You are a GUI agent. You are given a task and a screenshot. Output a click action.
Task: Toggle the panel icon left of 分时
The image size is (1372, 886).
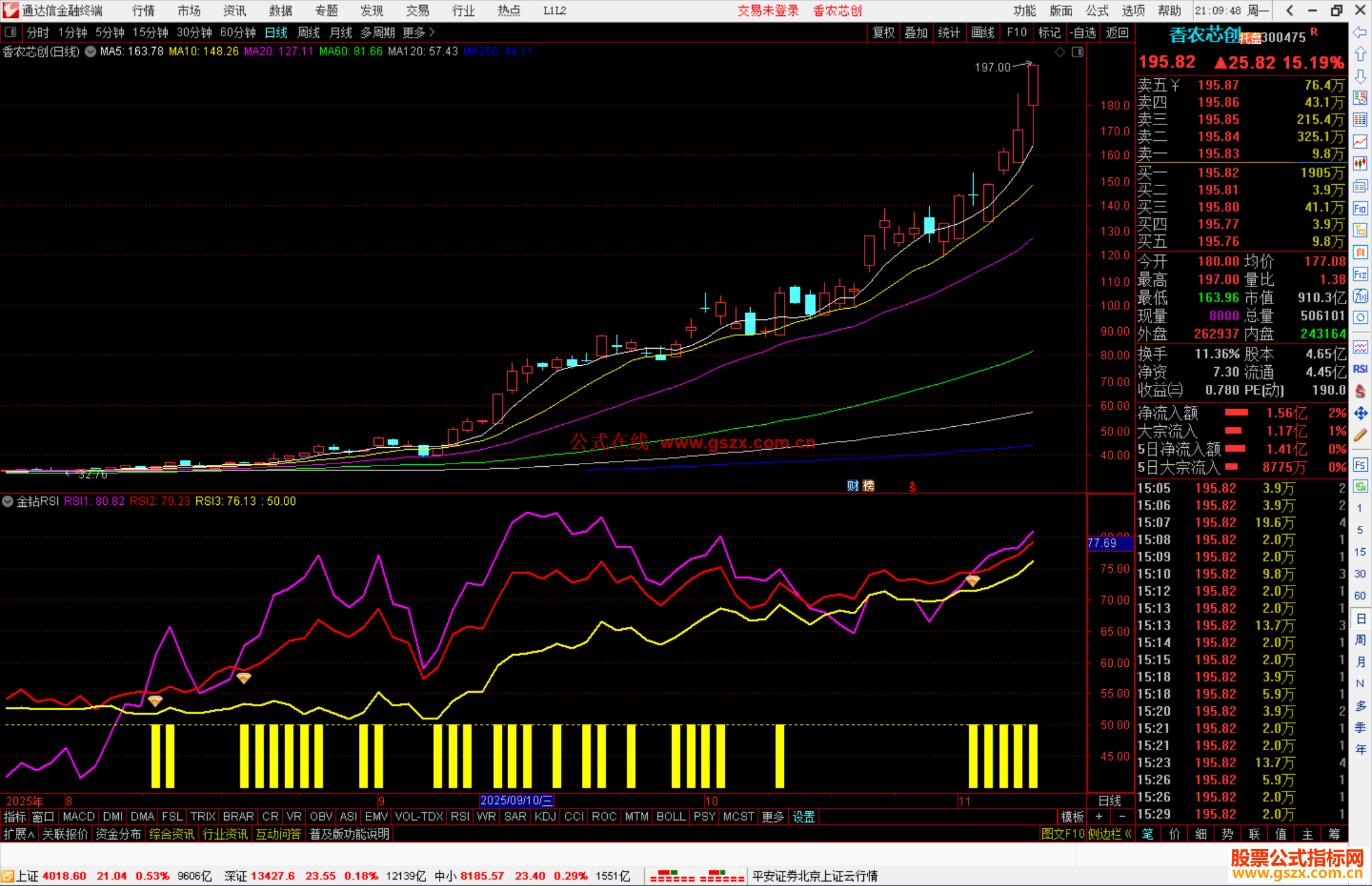coord(10,32)
